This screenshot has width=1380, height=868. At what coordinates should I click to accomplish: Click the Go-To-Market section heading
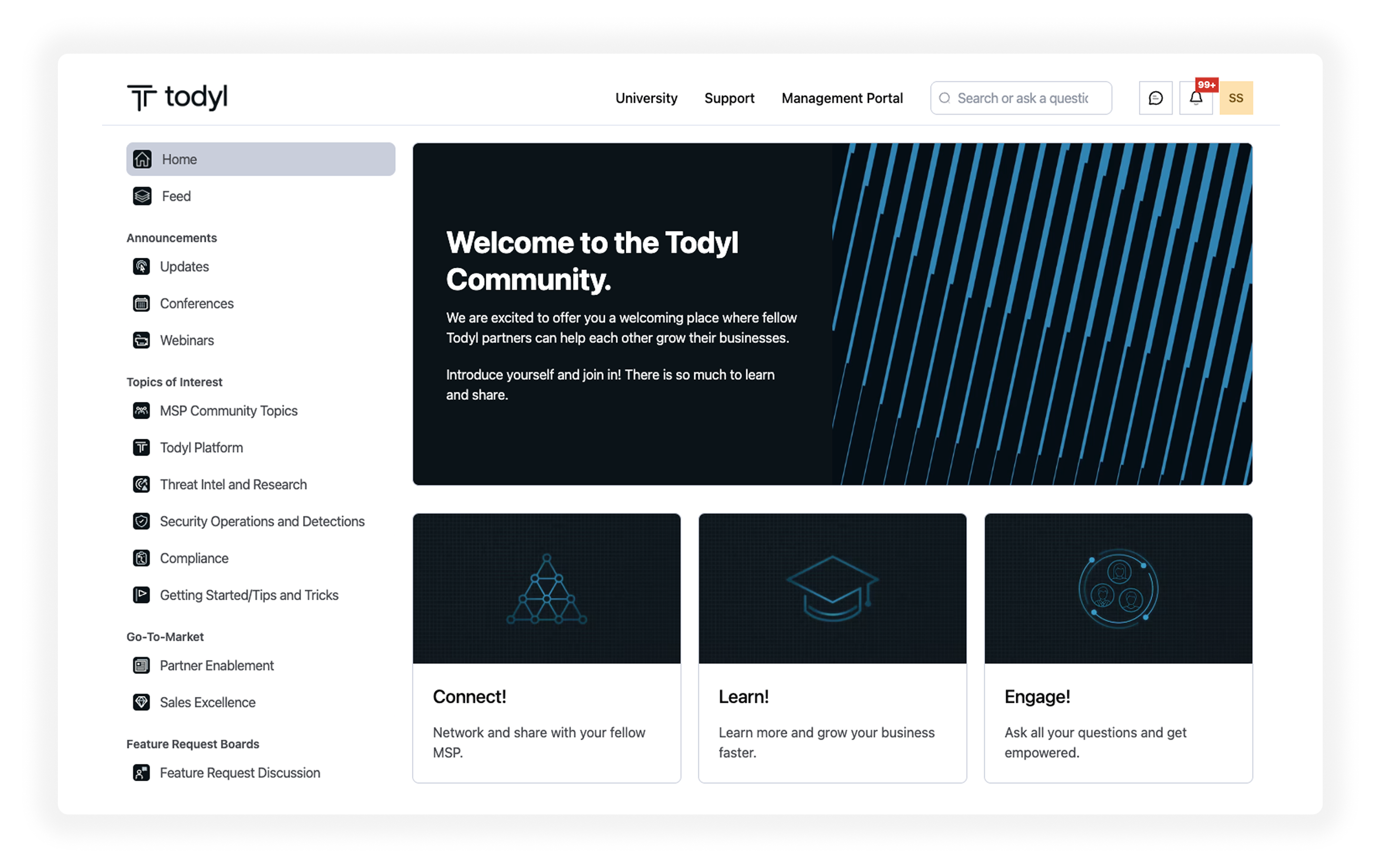point(165,637)
